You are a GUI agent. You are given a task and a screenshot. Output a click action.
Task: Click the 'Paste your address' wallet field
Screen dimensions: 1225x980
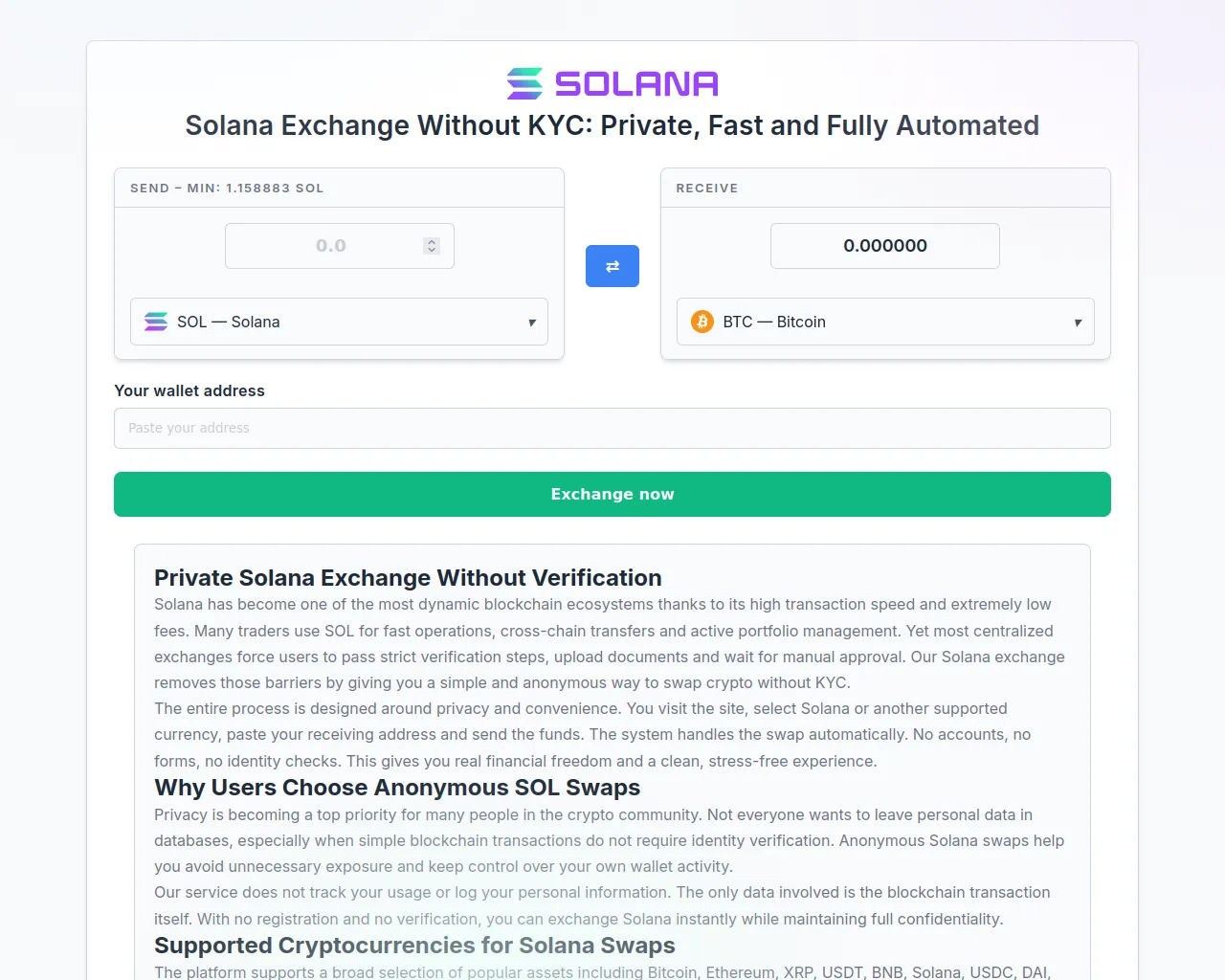[612, 429]
